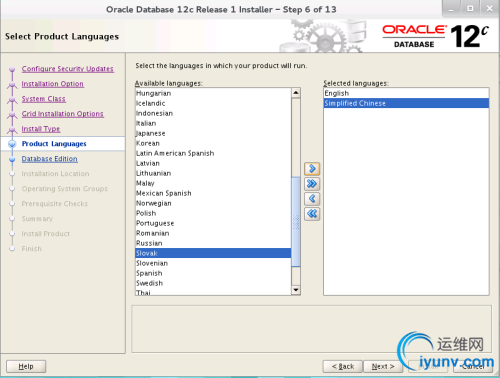Select Swedish in available languages
Screen dimensions: 500x378
pyautogui.click(x=213, y=283)
